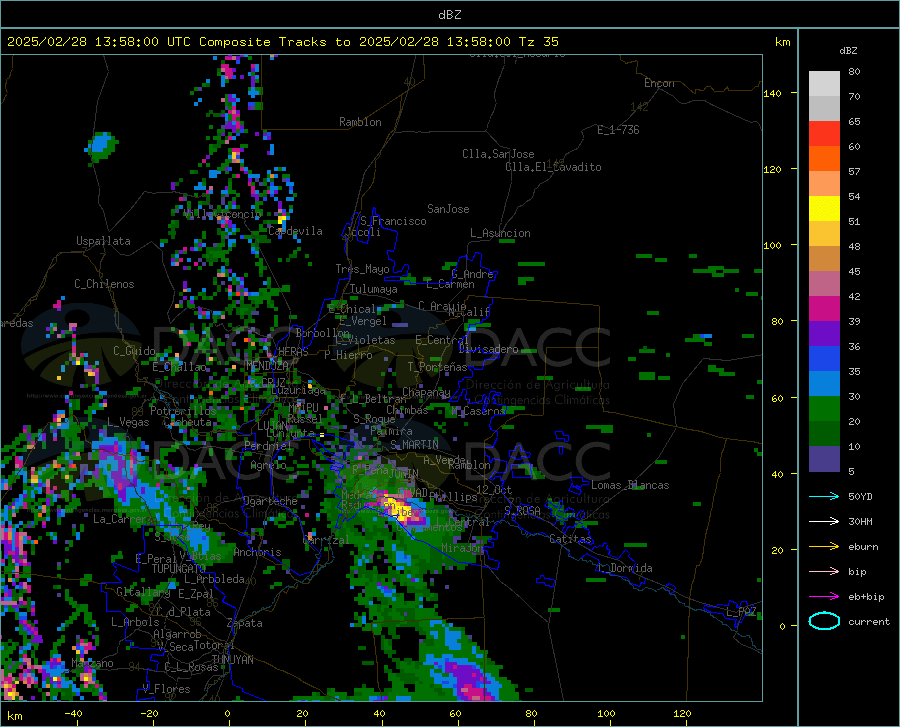Click the Tulumaya place label
The width and height of the screenshot is (900, 727).
pyautogui.click(x=374, y=289)
